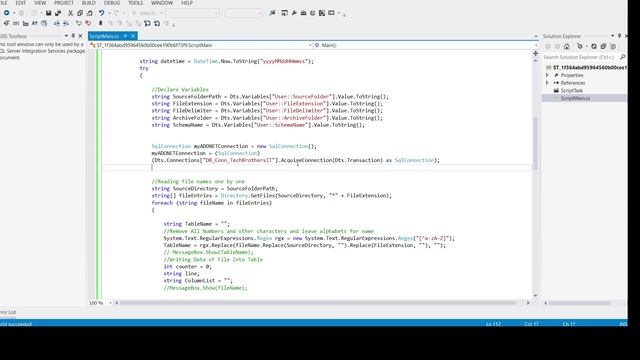This screenshot has height=360, width=640.
Task: Click the "int counter = 0;" line
Action: [187, 267]
